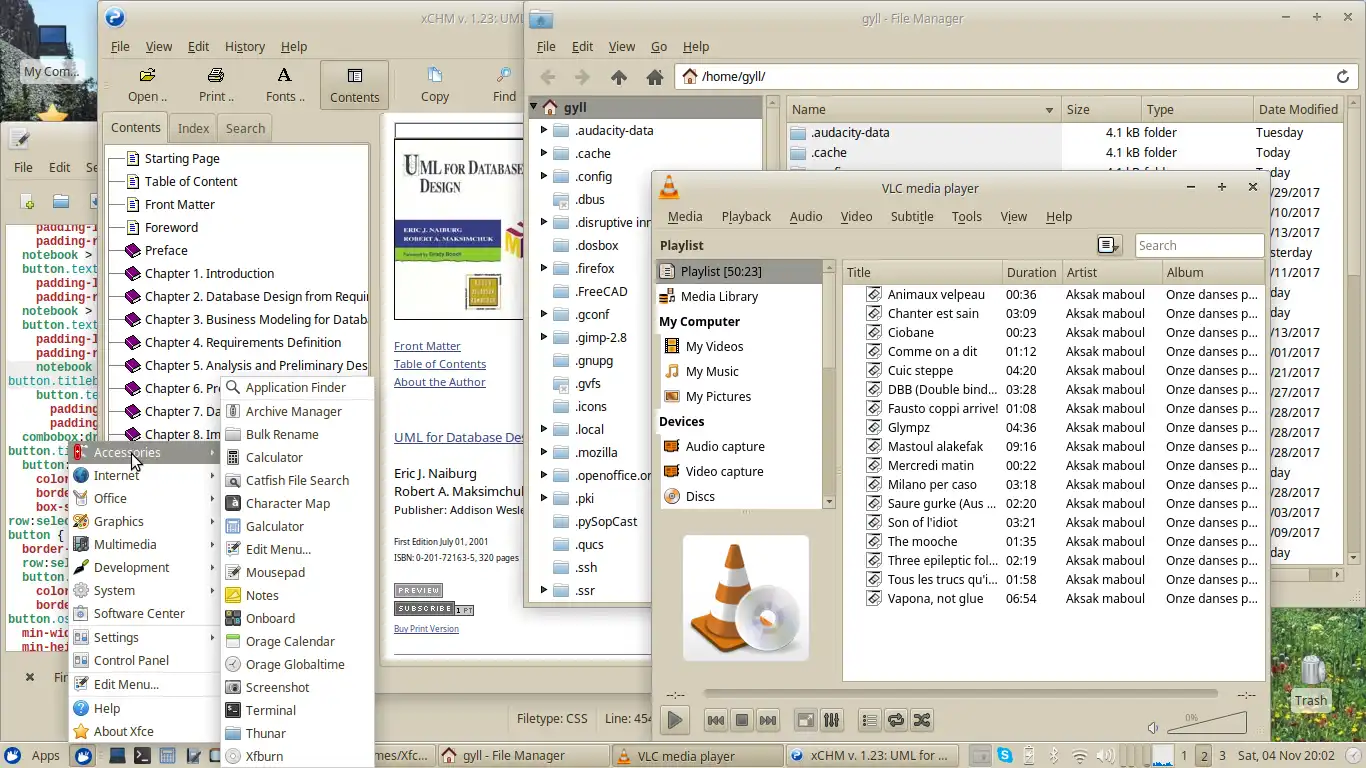Click VLC previous track button
This screenshot has height=768, width=1366.
point(716,720)
